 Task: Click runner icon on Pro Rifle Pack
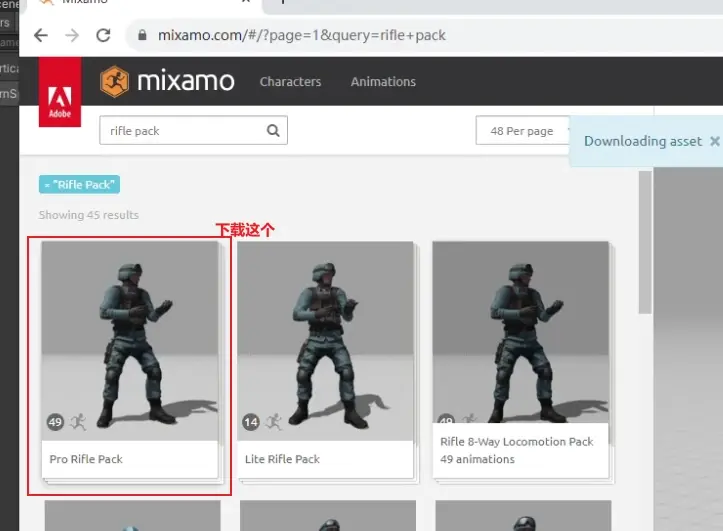click(x=78, y=422)
